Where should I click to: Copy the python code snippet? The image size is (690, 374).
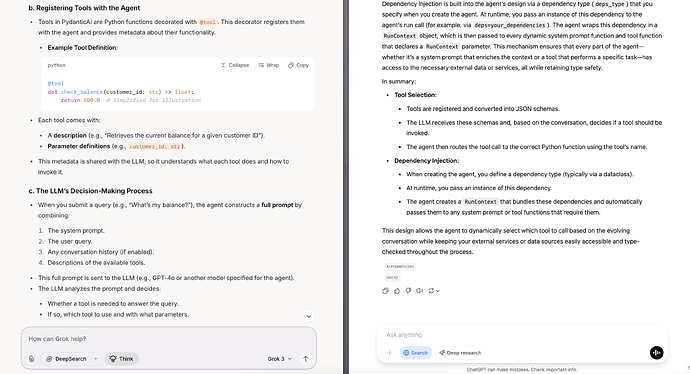[298, 65]
